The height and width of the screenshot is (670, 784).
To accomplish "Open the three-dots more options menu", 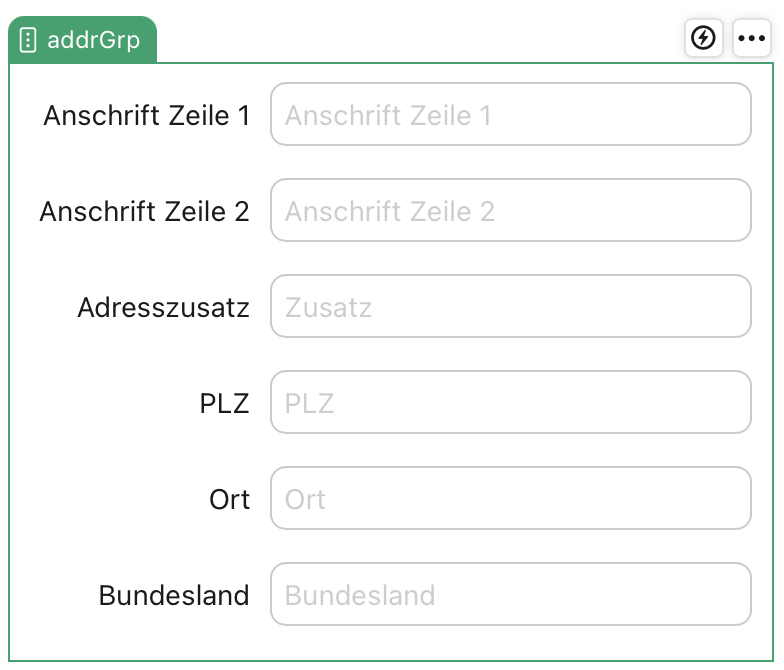I will [x=751, y=38].
